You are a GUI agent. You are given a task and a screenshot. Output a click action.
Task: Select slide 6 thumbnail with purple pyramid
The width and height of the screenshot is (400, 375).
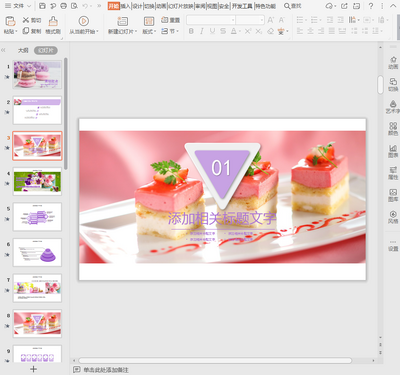[37, 252]
